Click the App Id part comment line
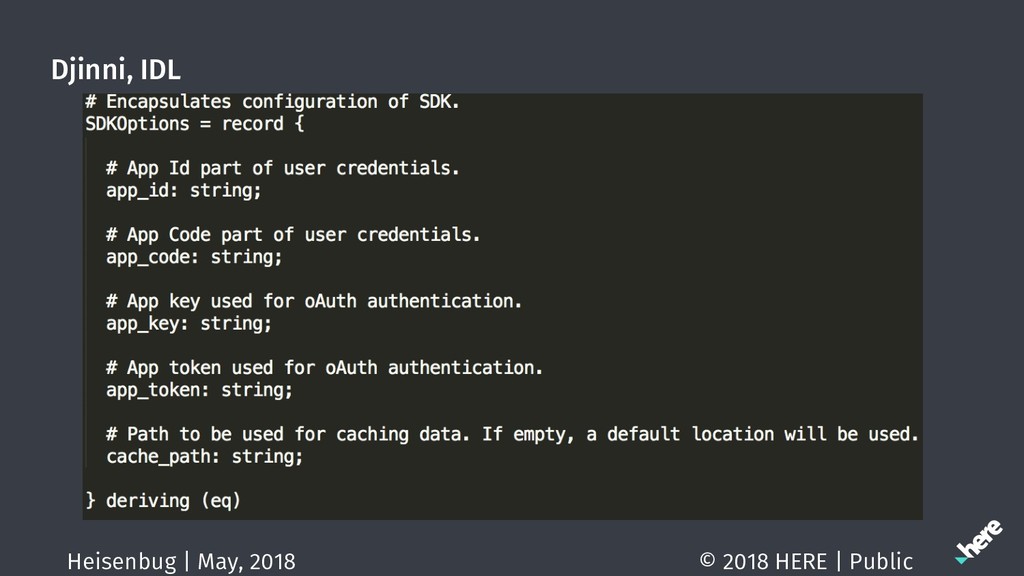Screen dimensions: 1024x576 283,168
